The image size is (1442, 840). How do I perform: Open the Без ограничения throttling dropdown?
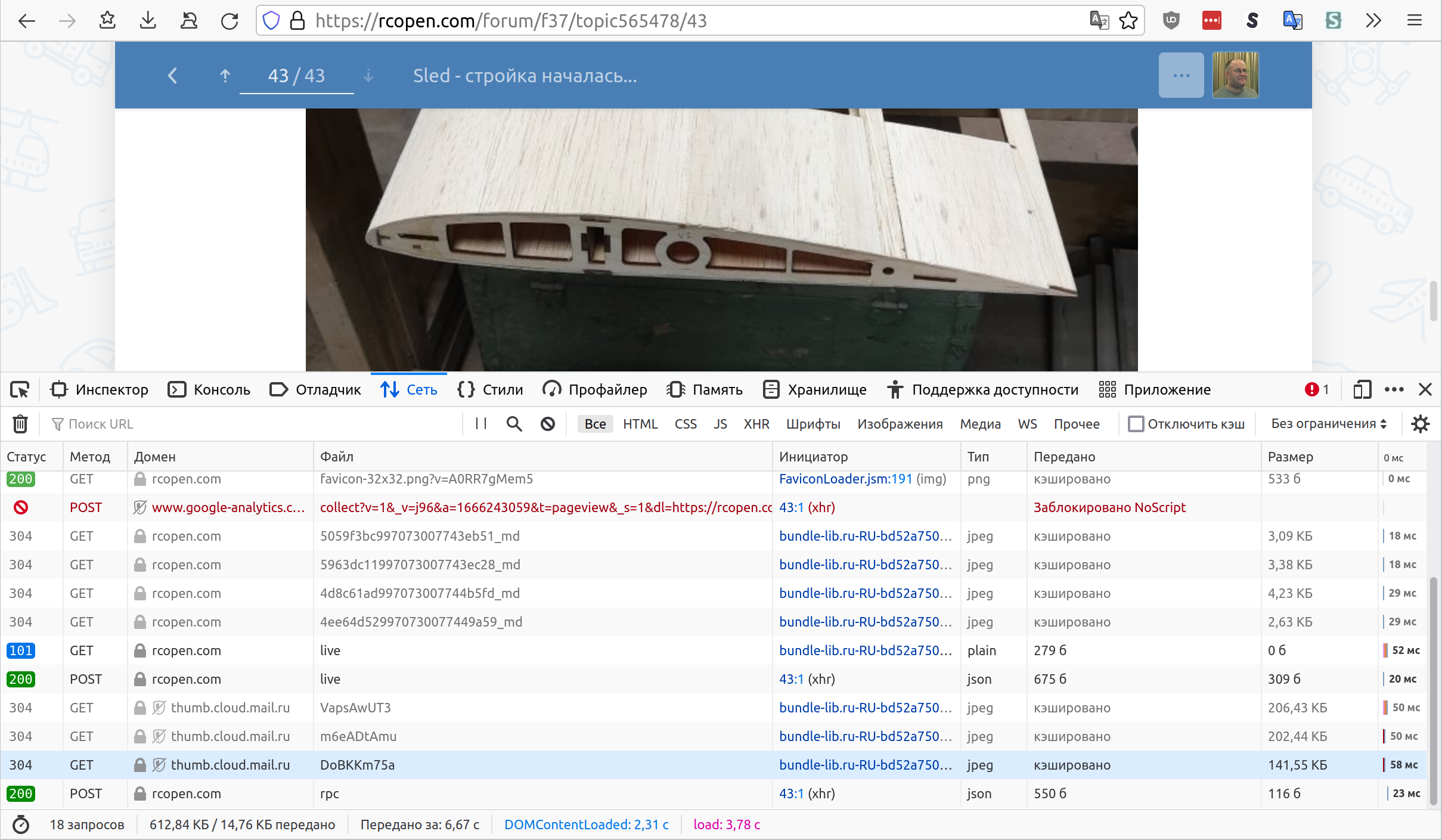coord(1329,424)
